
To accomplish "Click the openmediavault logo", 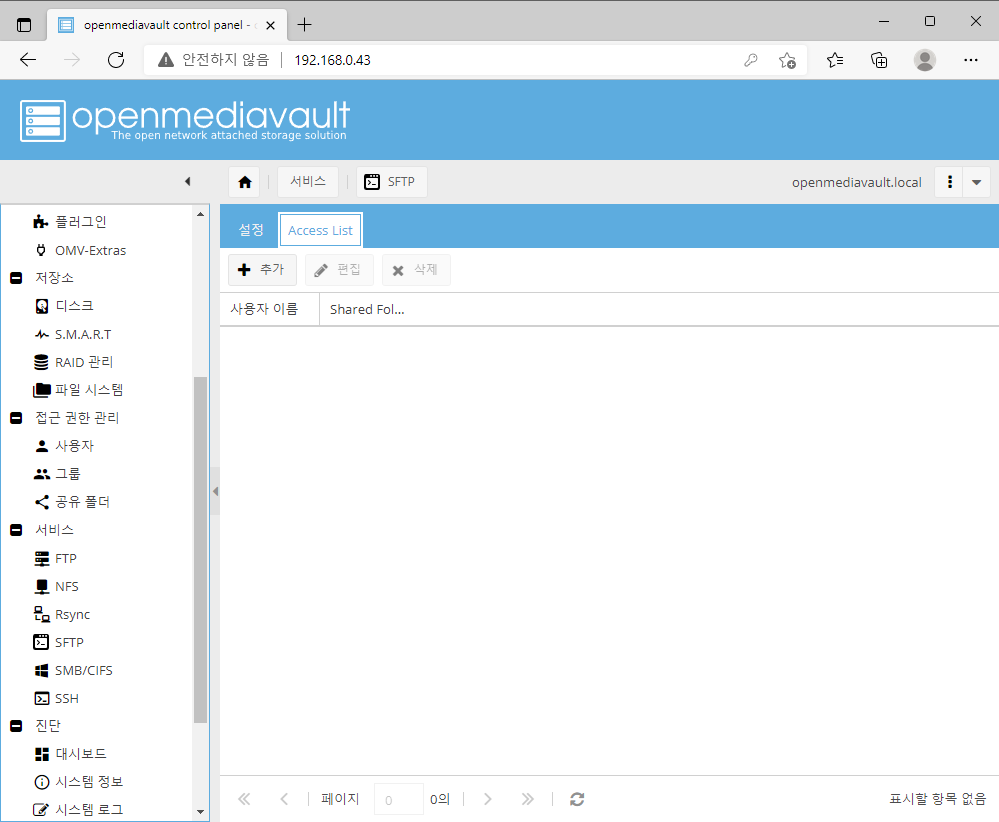I will click(185, 120).
